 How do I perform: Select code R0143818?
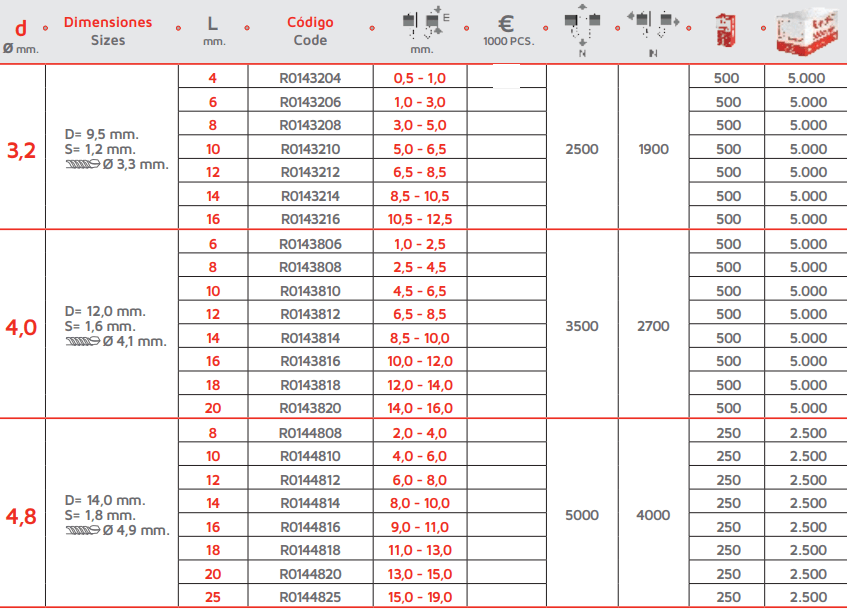point(310,385)
